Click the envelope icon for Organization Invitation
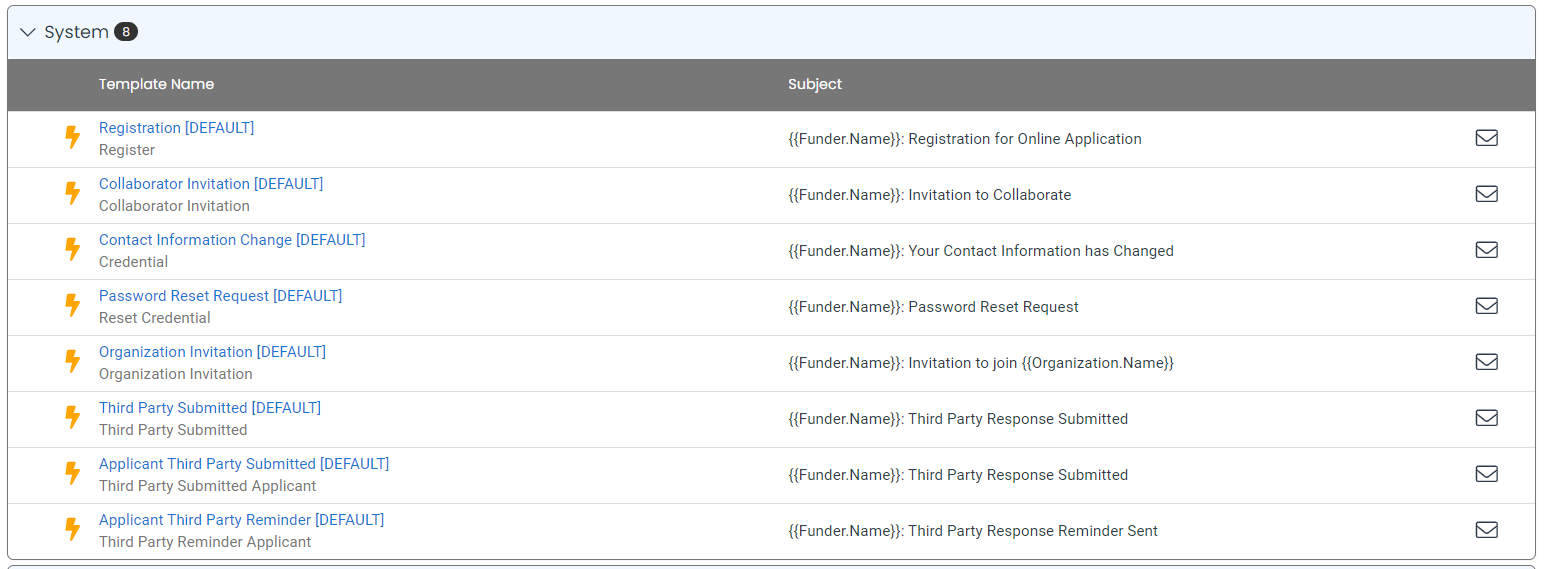 (1486, 362)
